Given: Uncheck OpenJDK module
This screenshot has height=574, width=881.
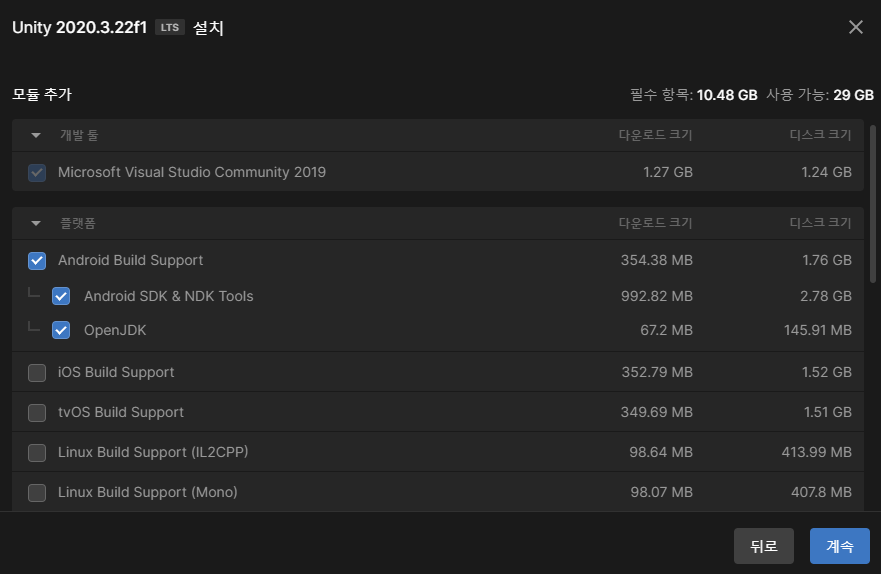Looking at the screenshot, I should pos(61,330).
